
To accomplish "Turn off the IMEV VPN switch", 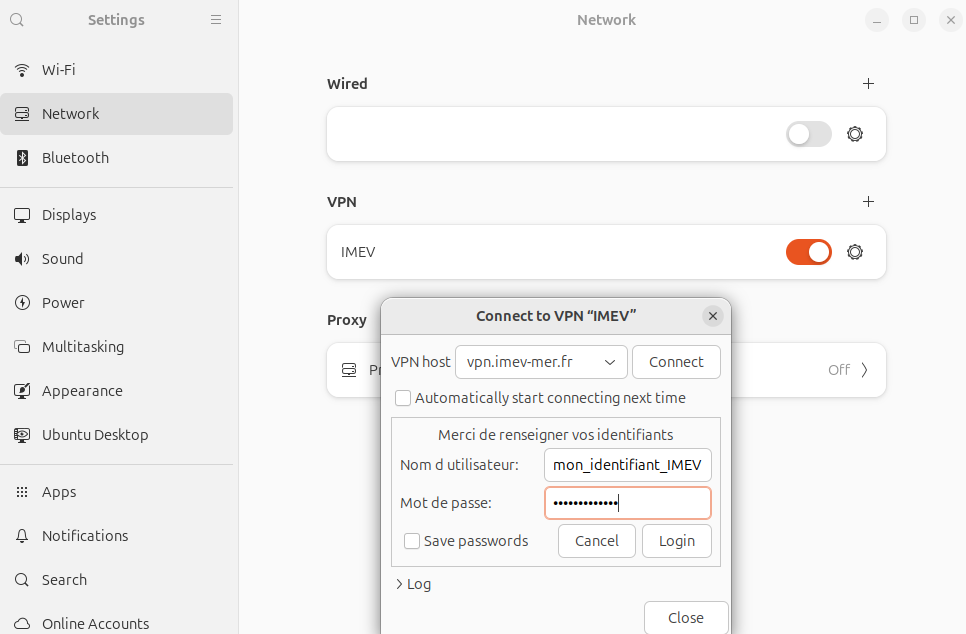I will (x=808, y=252).
